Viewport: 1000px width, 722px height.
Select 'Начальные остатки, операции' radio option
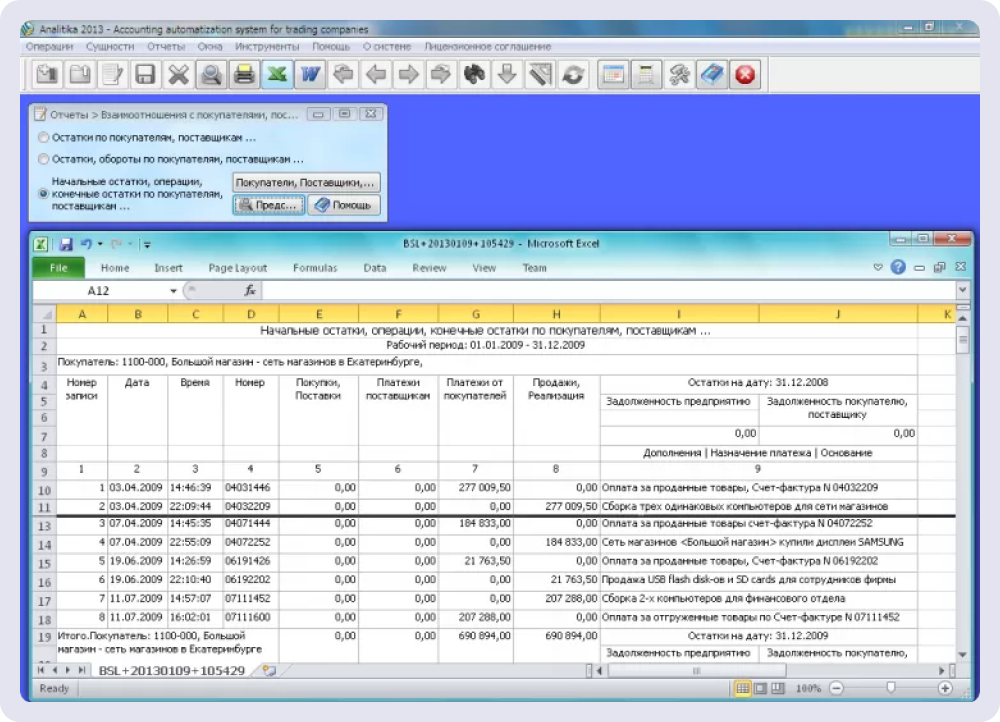[x=42, y=194]
